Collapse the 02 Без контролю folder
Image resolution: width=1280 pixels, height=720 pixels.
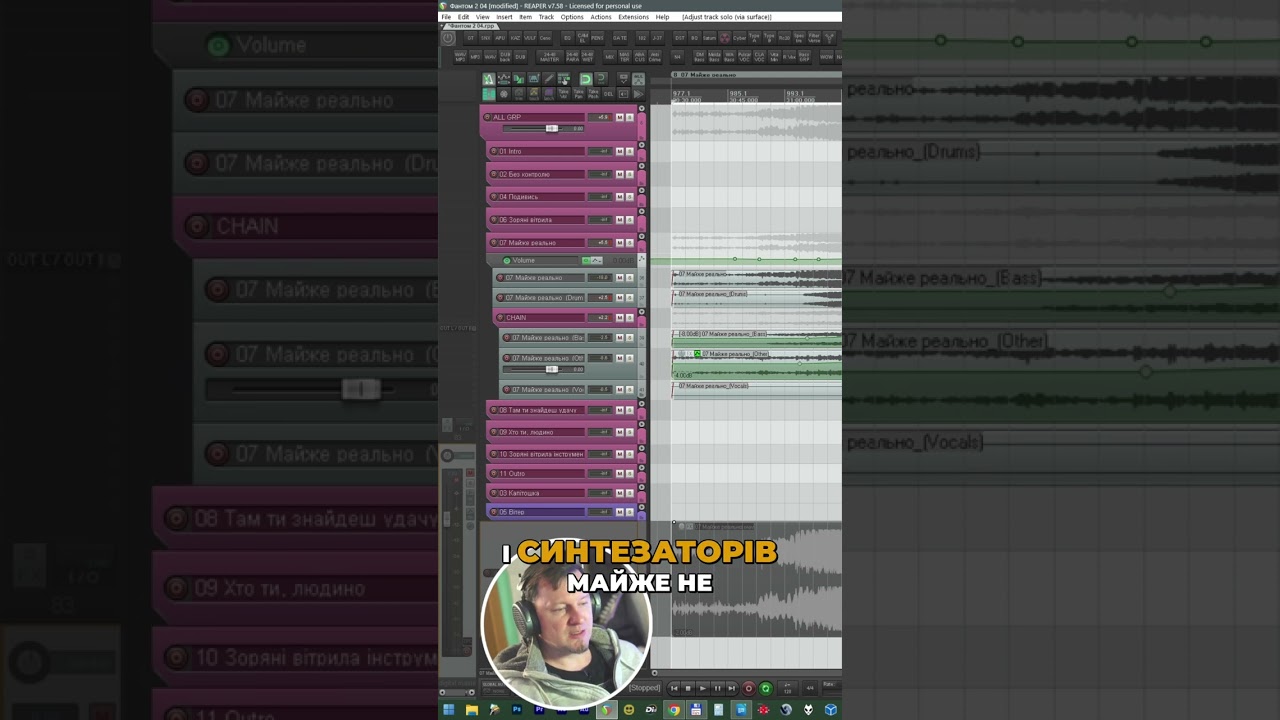[642, 166]
